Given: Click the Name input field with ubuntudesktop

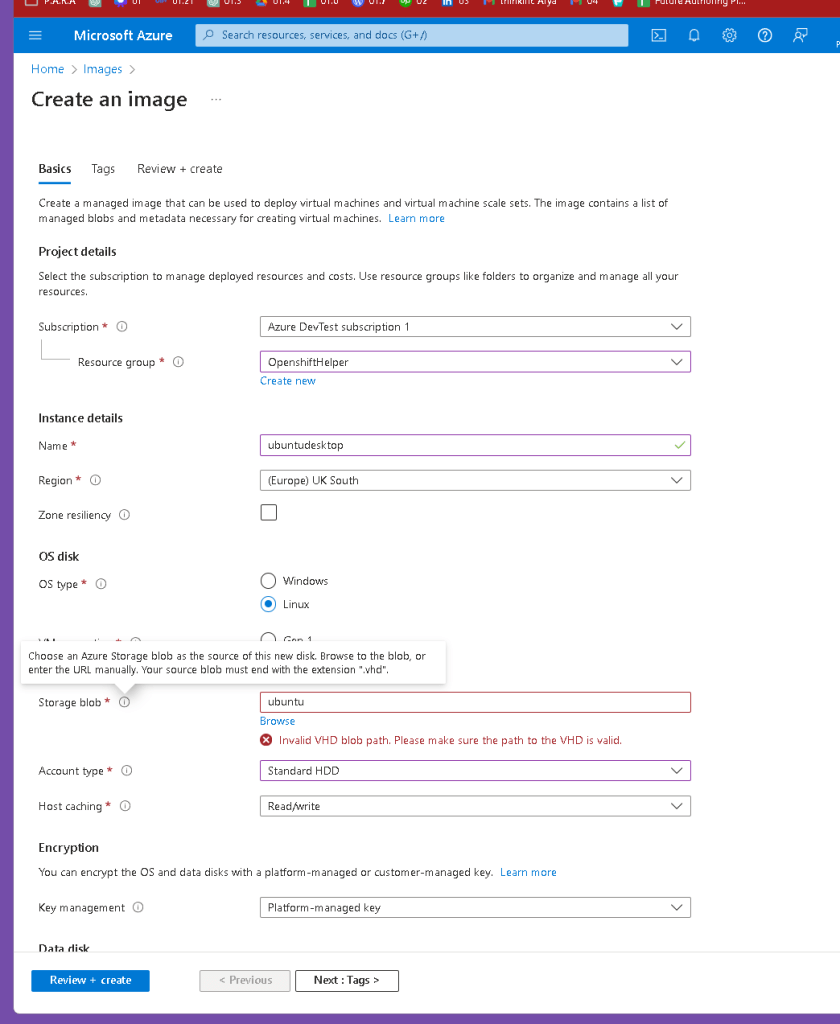Looking at the screenshot, I should pyautogui.click(x=475, y=445).
